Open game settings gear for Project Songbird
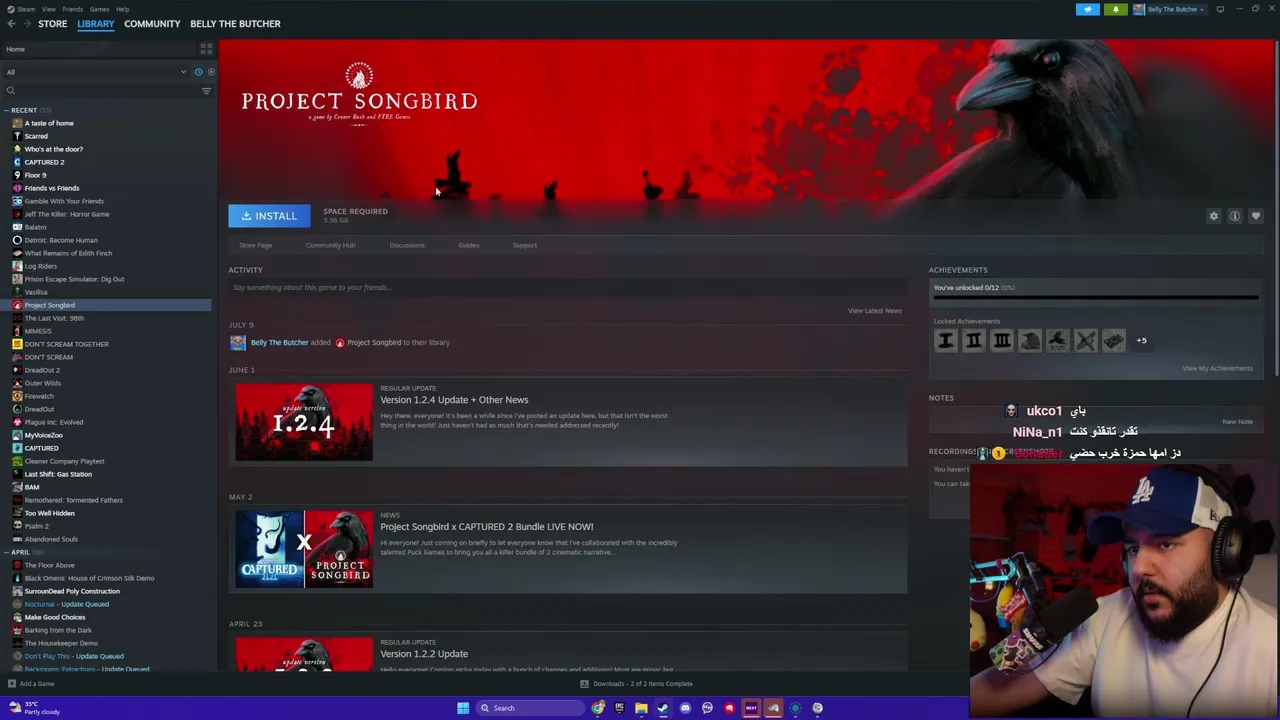This screenshot has height=720, width=1280. coord(1214,216)
